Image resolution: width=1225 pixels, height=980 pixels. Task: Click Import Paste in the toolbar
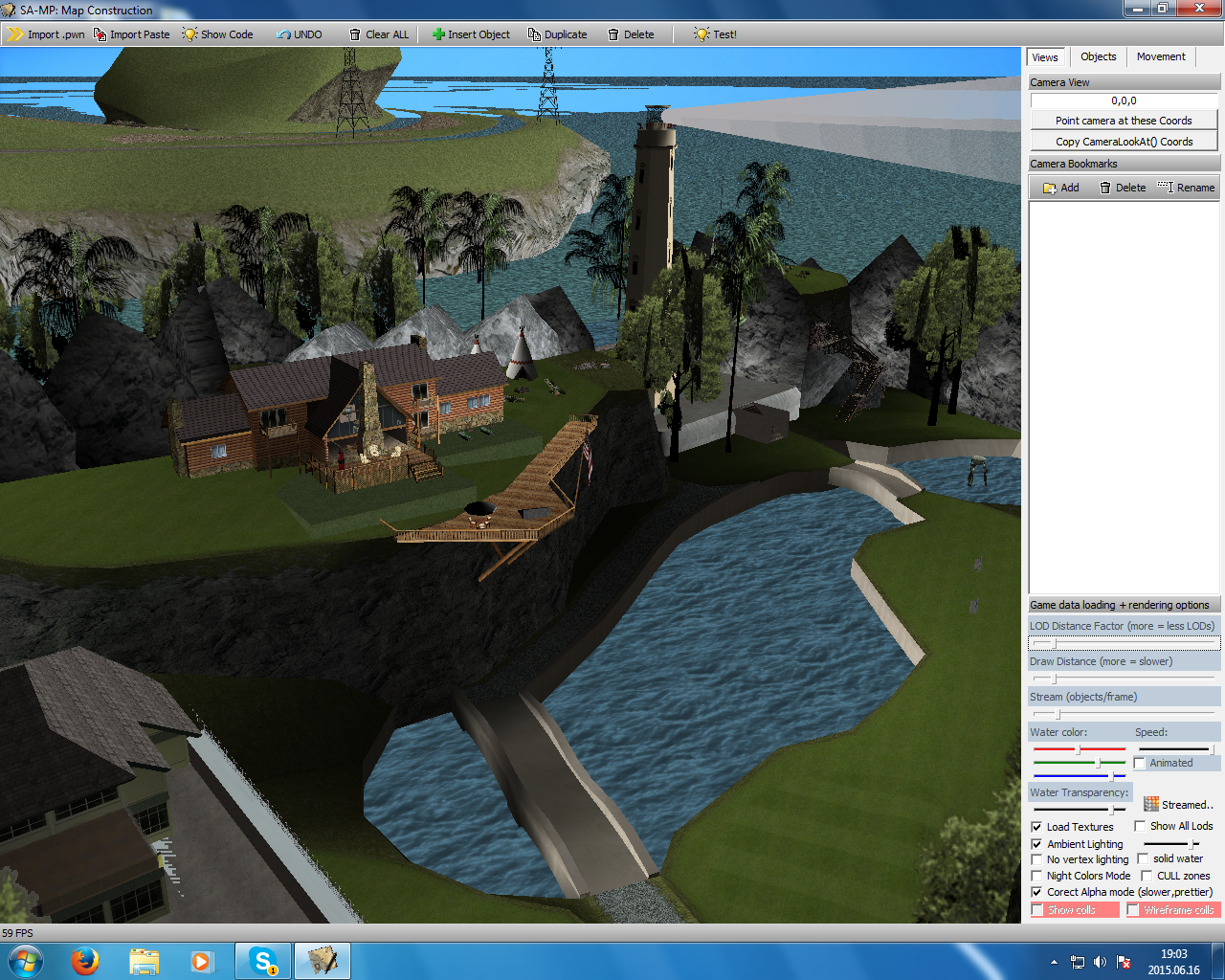[131, 34]
